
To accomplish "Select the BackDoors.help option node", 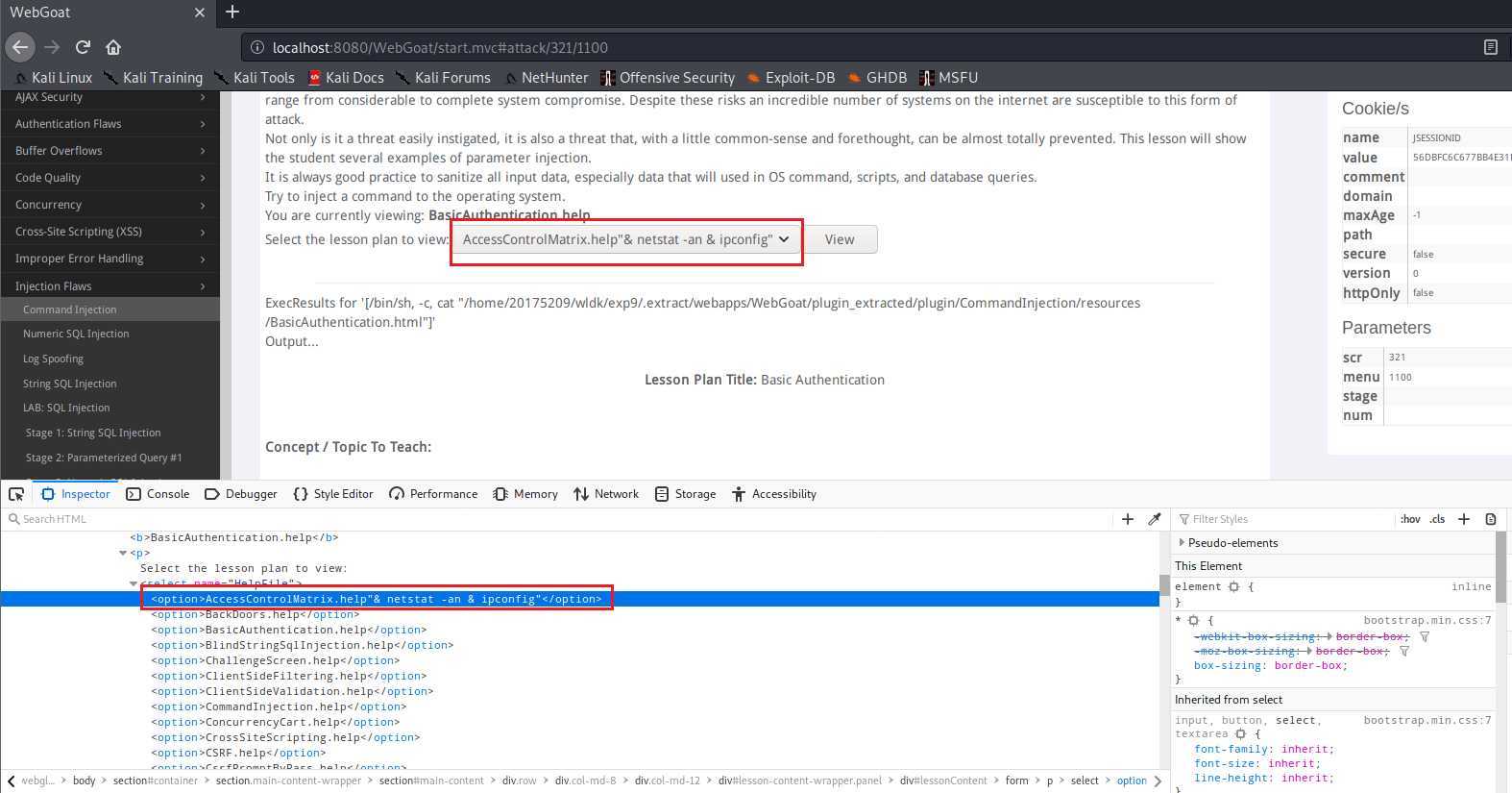I will (255, 614).
